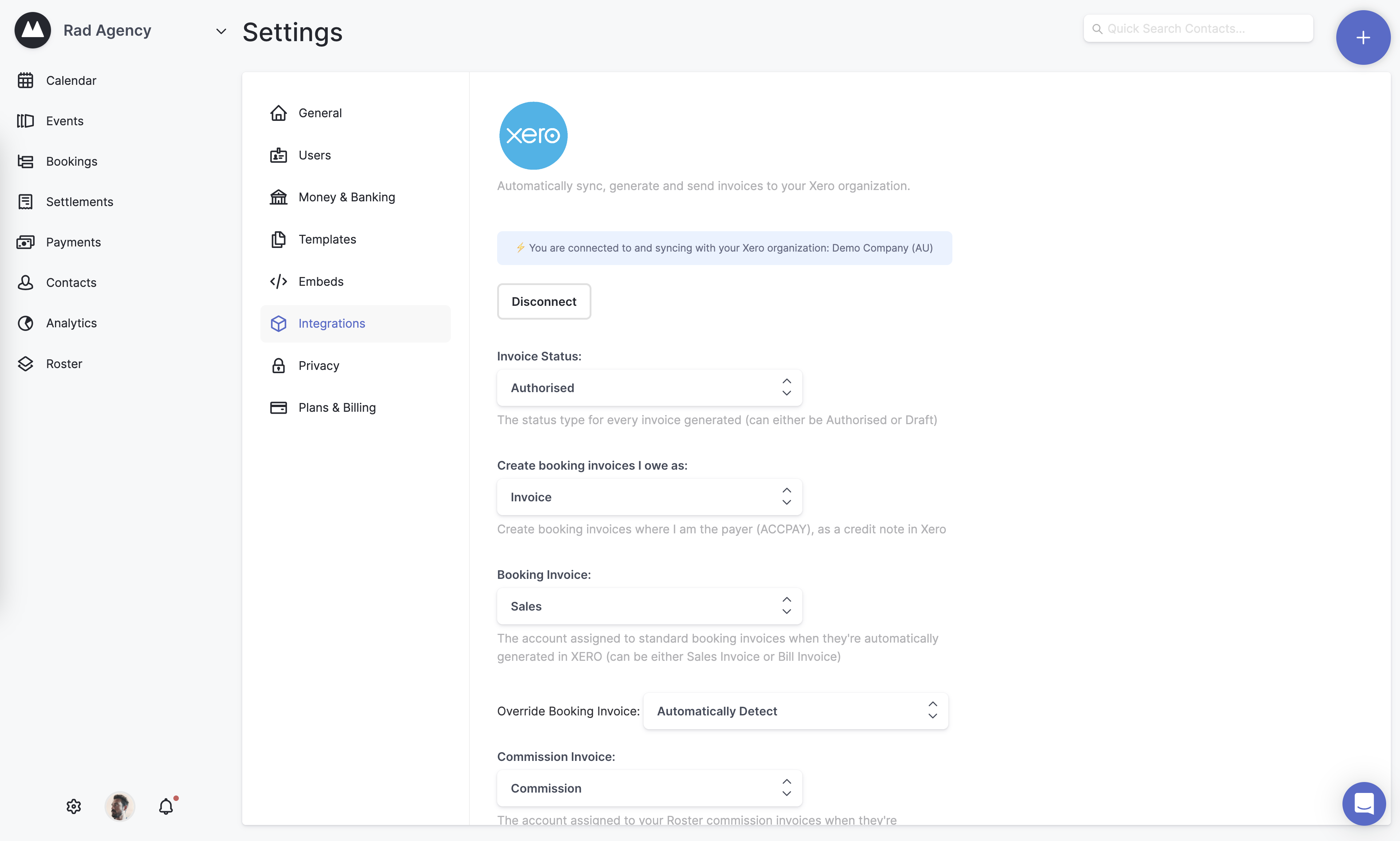Open the notifications bell
This screenshot has height=841, width=1400.
coord(166,806)
